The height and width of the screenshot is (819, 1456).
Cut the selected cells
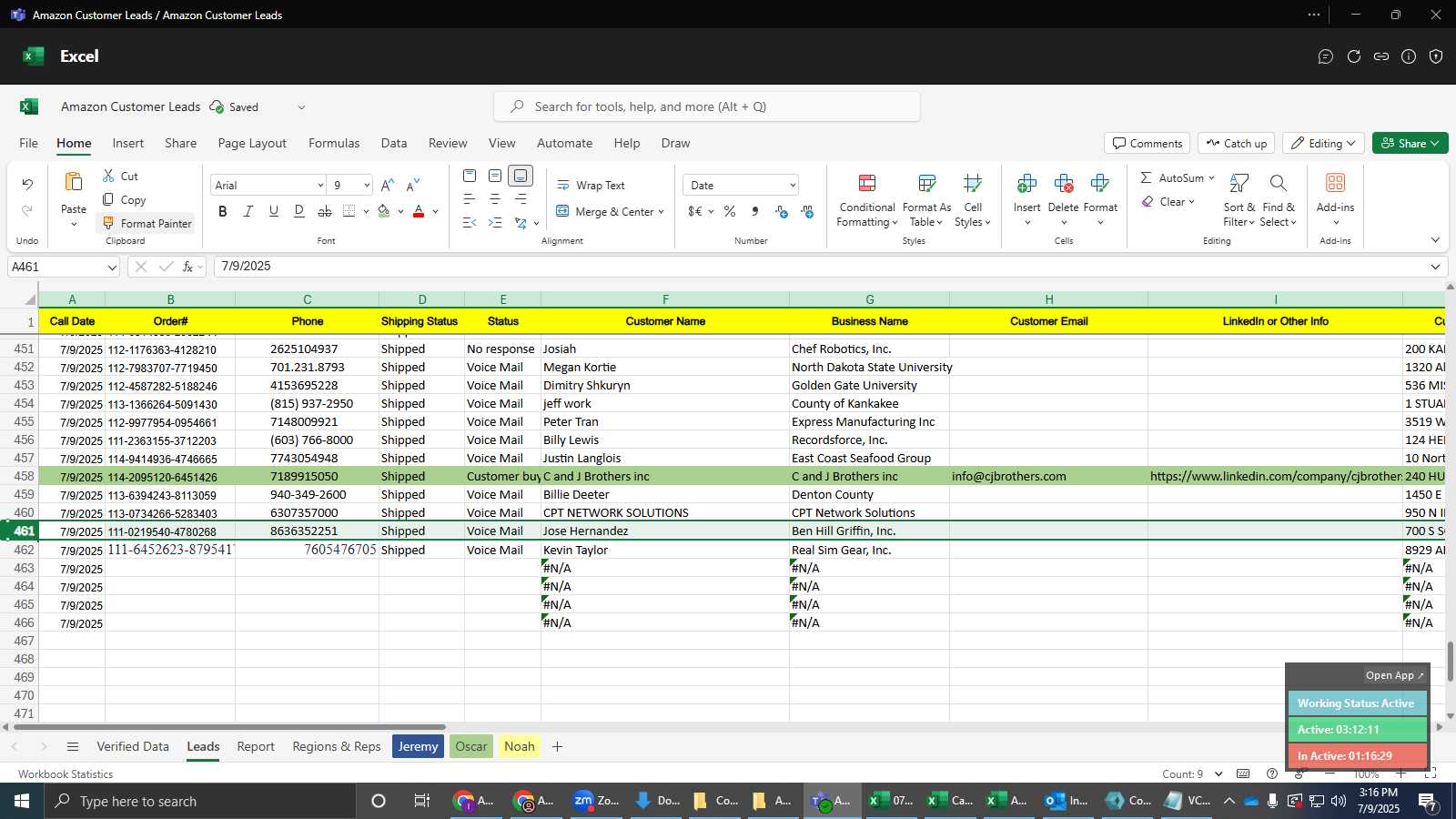[120, 176]
